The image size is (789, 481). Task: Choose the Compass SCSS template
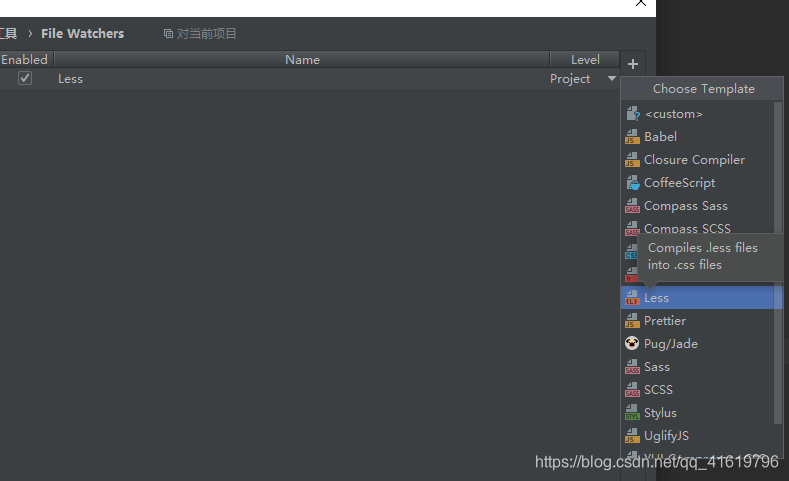698,228
